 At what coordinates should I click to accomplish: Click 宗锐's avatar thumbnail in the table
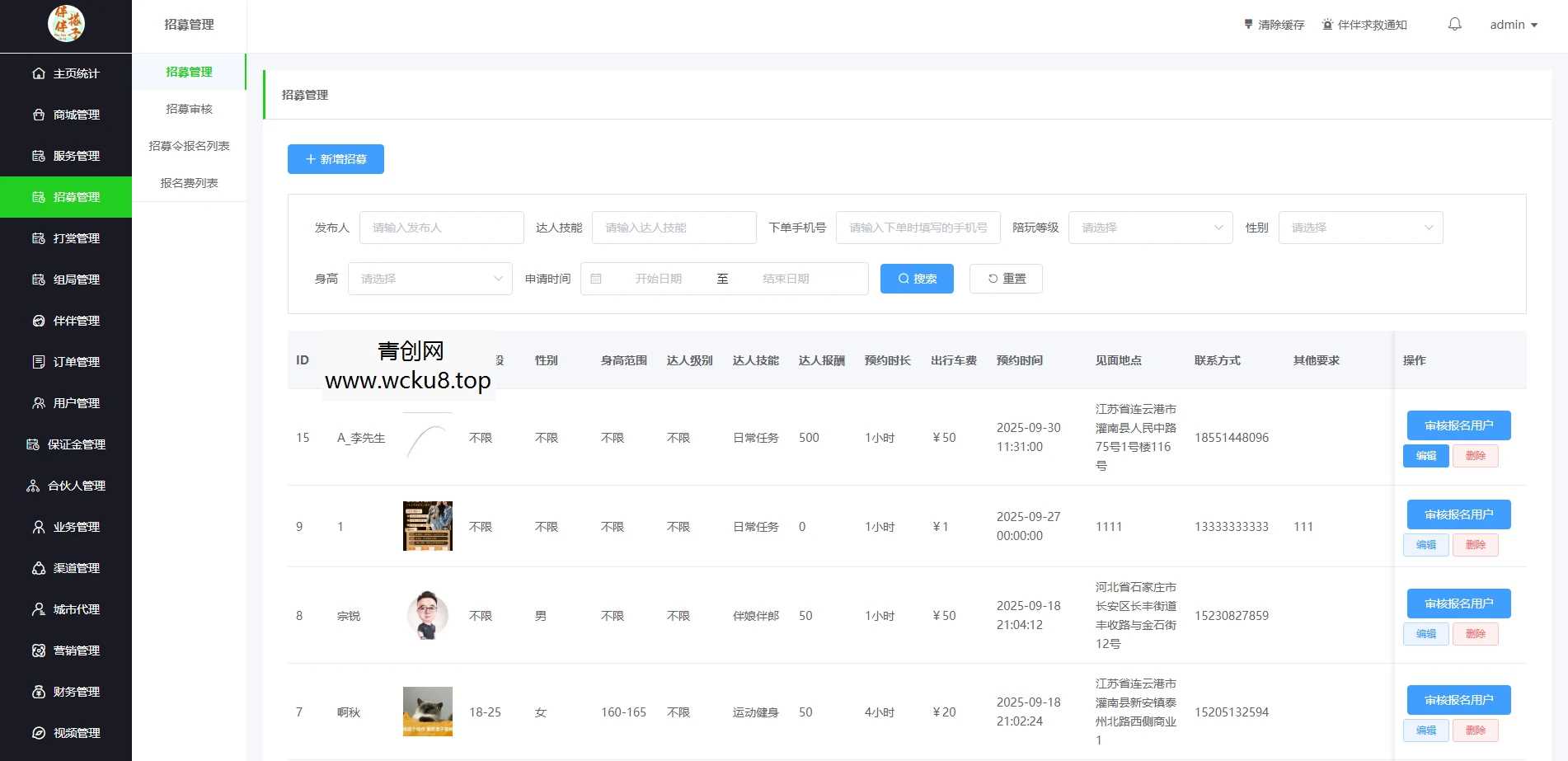tap(427, 615)
